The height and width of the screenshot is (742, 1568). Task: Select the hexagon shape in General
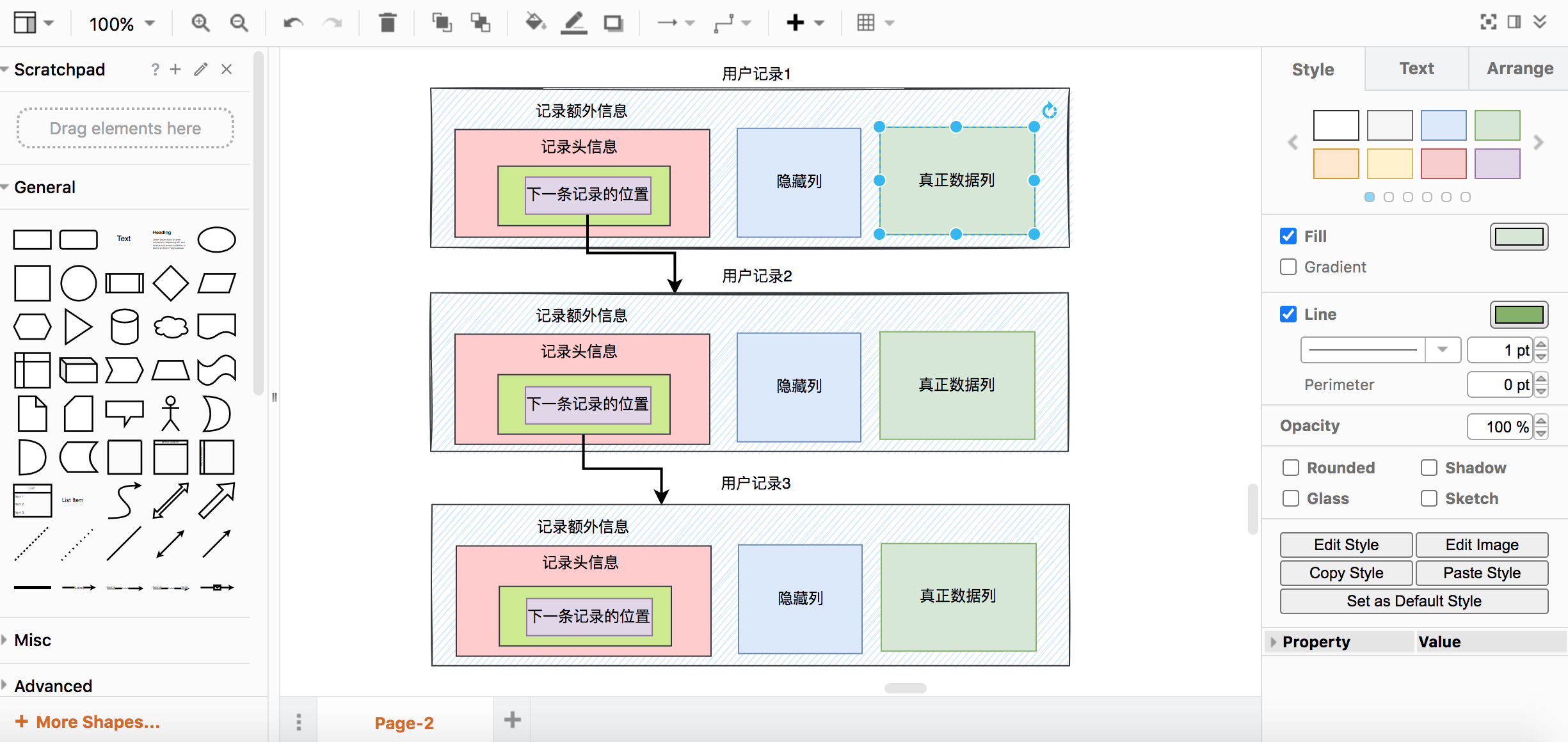pos(32,327)
